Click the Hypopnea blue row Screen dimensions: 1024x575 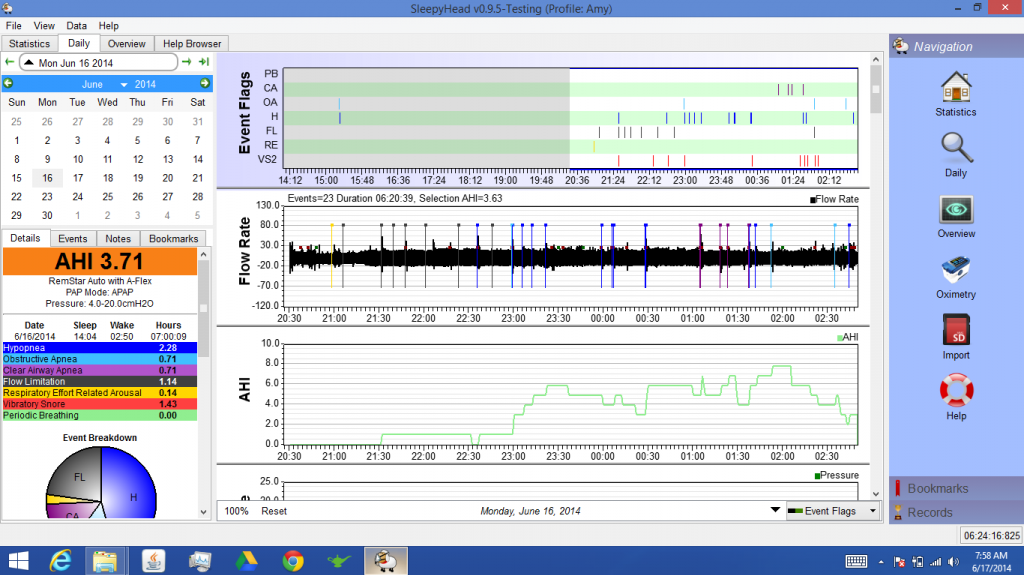pos(100,348)
